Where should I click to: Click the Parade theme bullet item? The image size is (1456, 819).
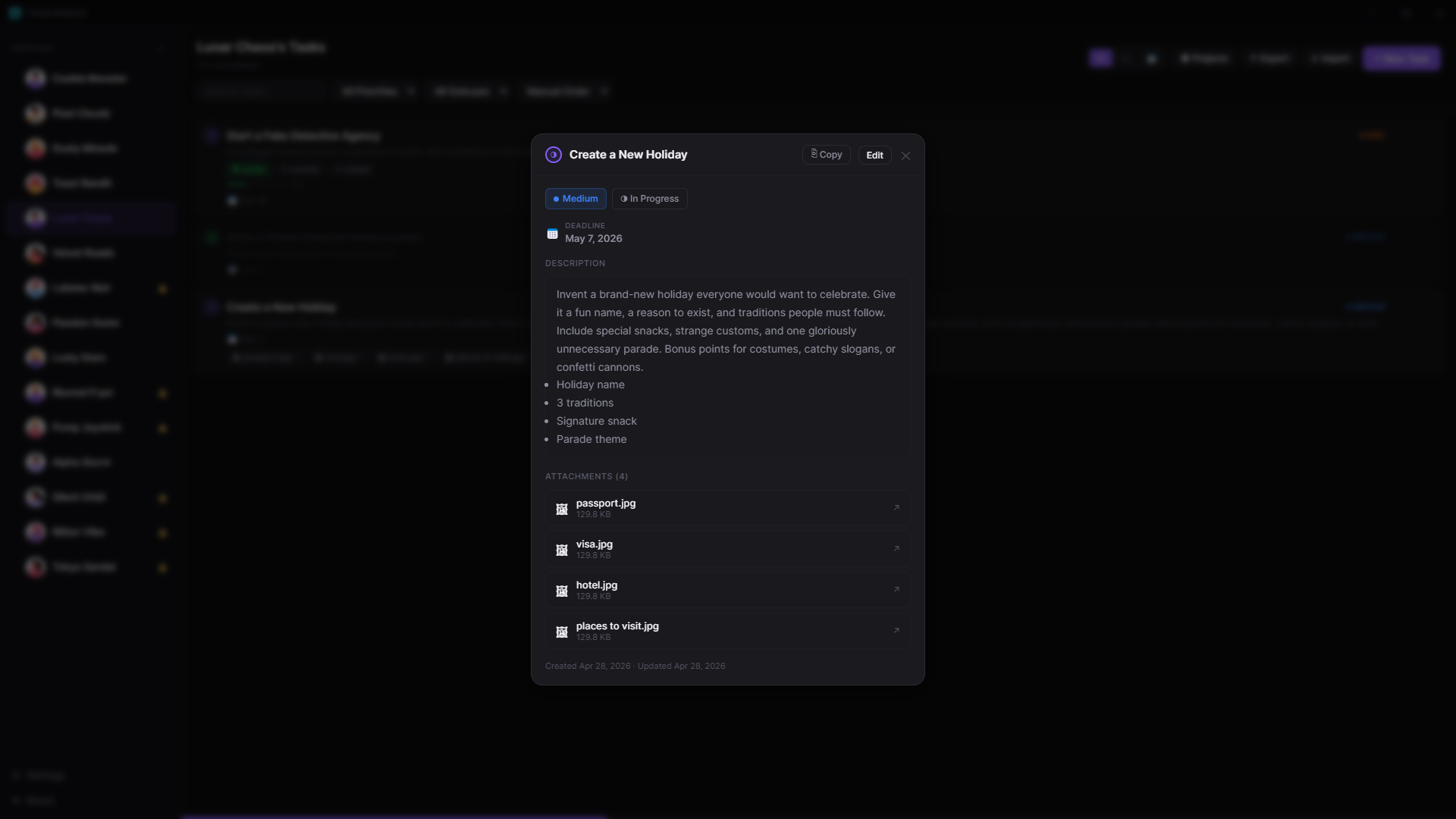[591, 440]
